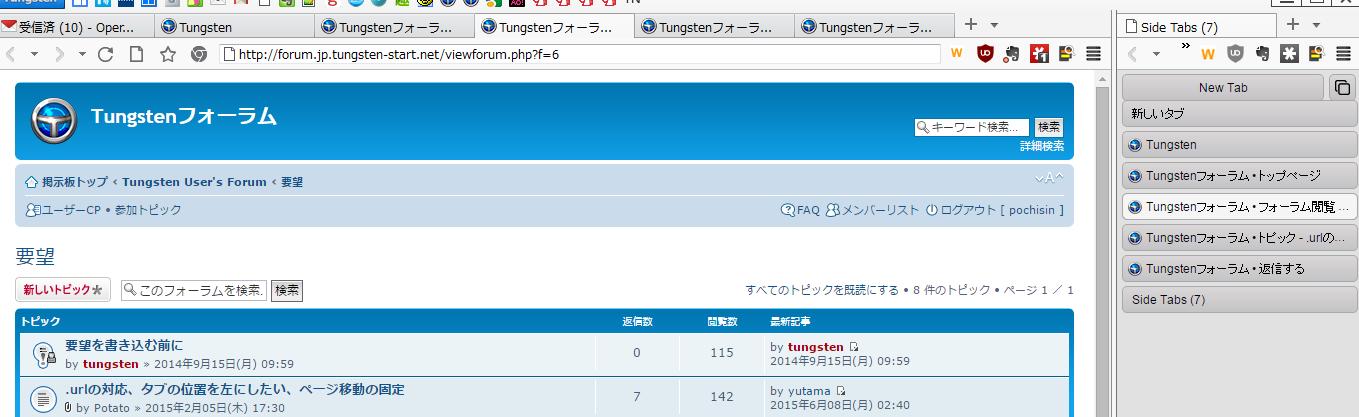Open the メンバーリスト member list link
The width and height of the screenshot is (1359, 417).
pos(872,210)
